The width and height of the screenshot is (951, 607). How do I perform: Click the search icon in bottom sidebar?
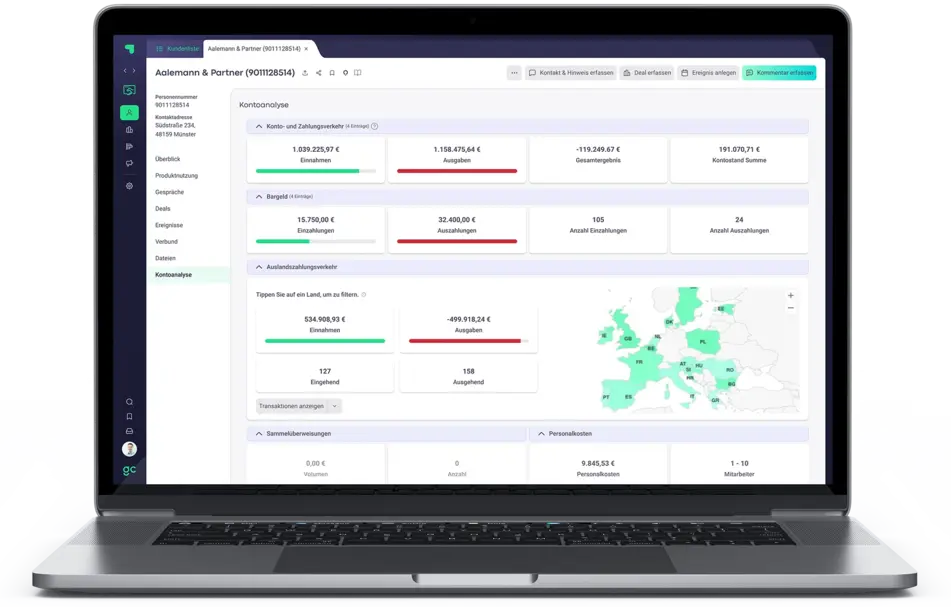[x=129, y=402]
